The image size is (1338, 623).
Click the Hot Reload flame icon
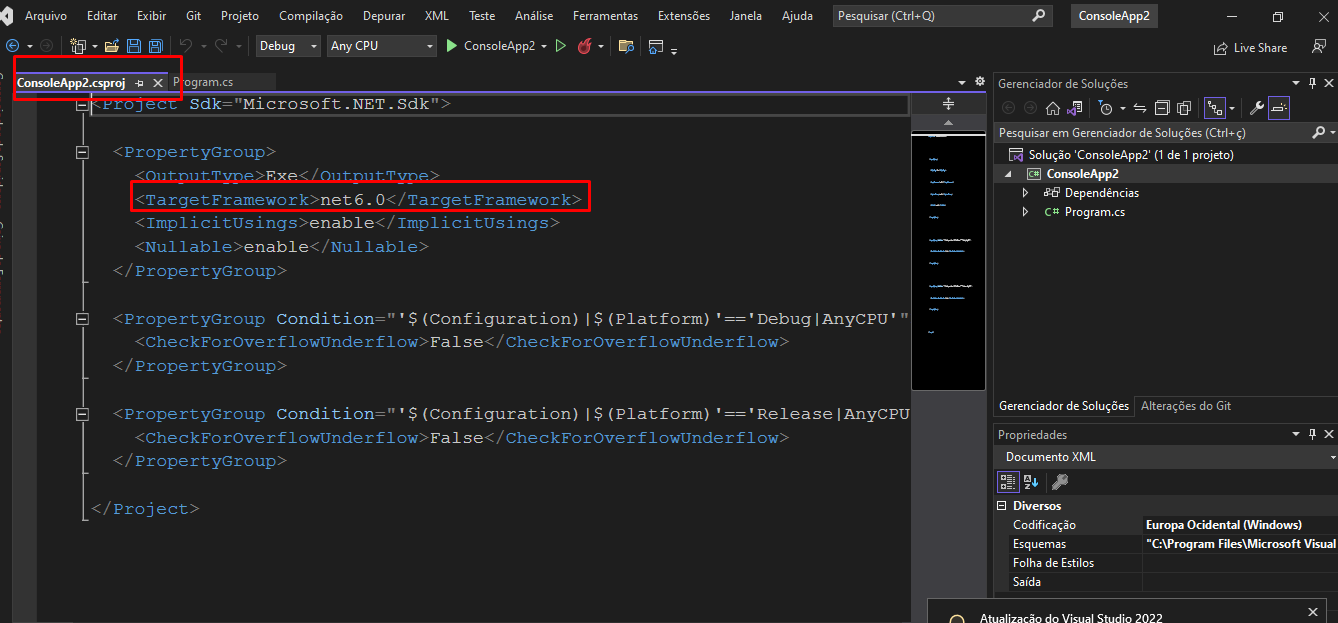pyautogui.click(x=585, y=46)
